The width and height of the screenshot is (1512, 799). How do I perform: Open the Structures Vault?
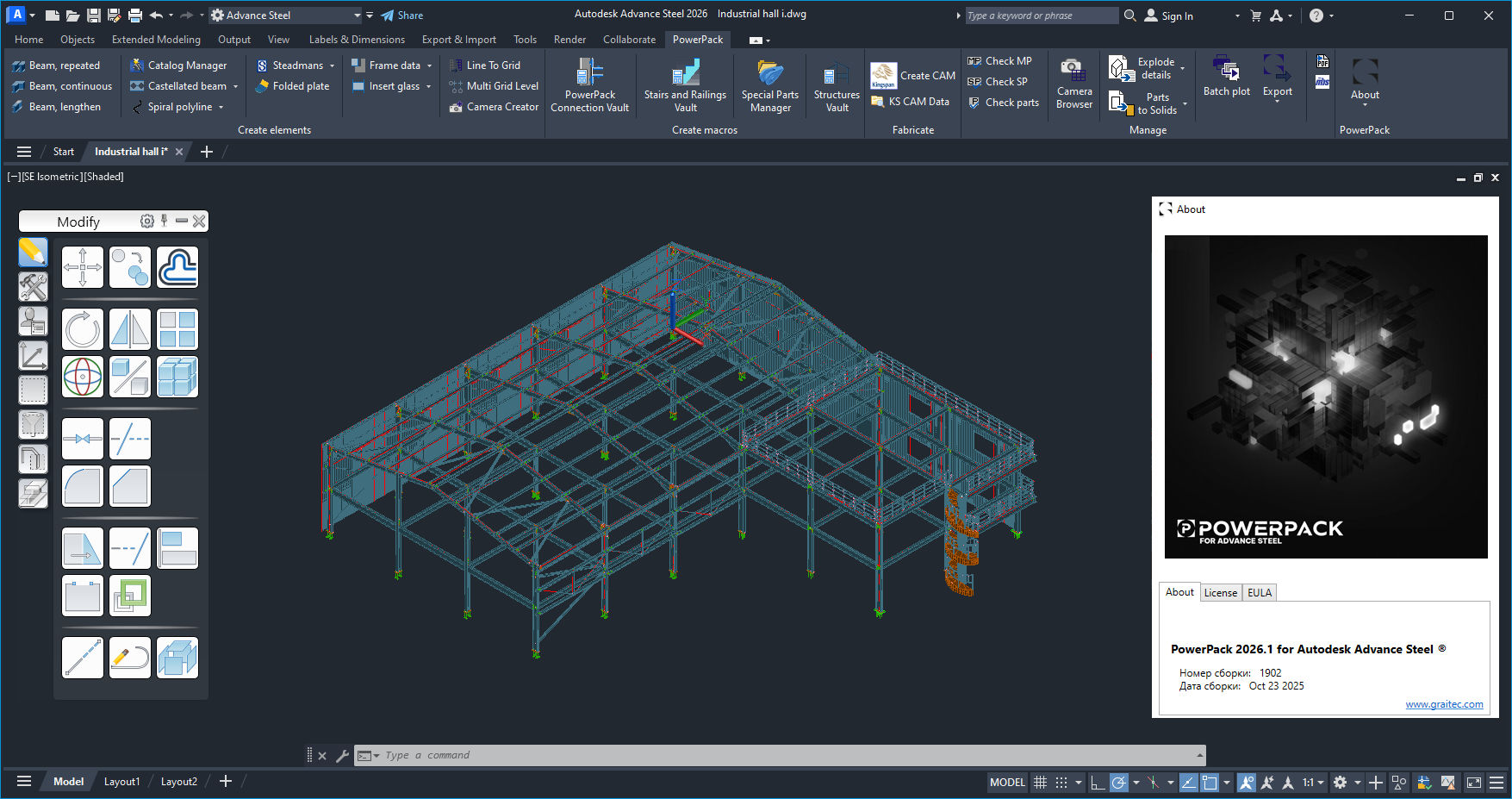coord(835,85)
